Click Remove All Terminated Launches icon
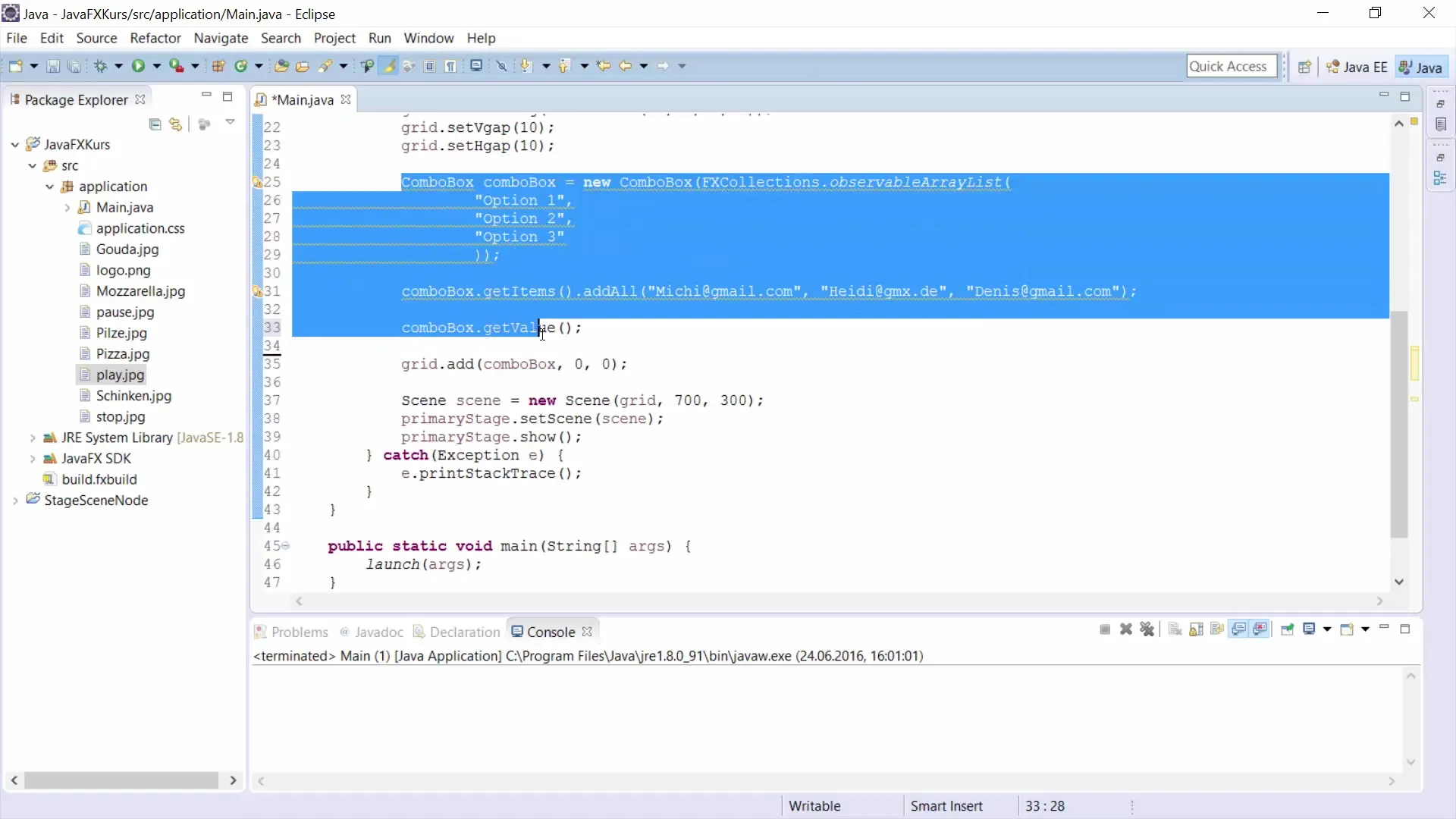The image size is (1456, 819). [x=1147, y=629]
